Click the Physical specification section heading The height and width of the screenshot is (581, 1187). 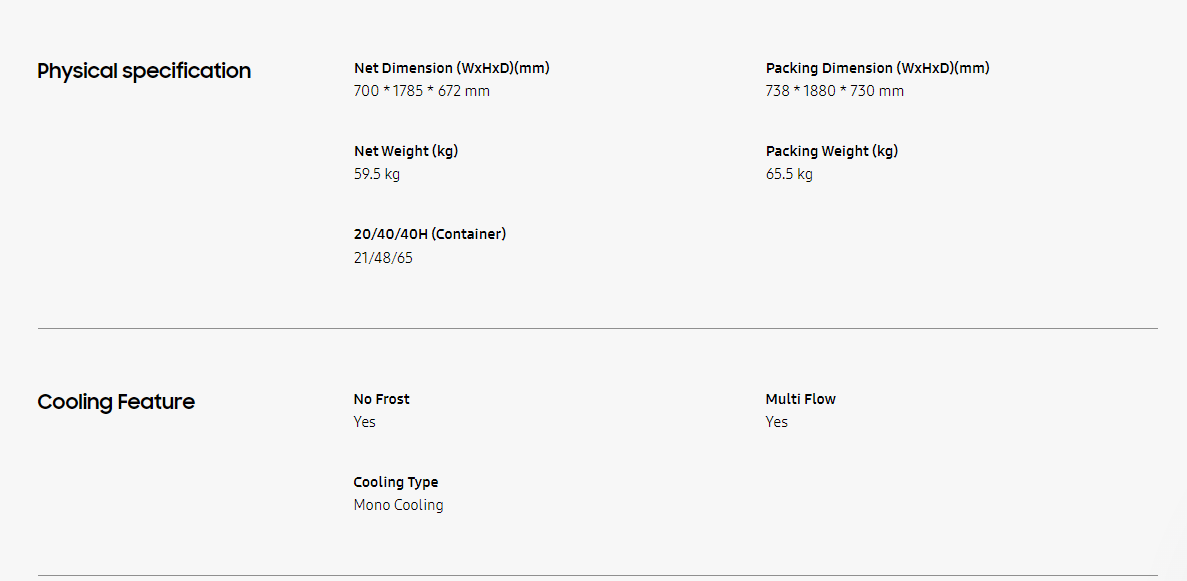coord(144,71)
